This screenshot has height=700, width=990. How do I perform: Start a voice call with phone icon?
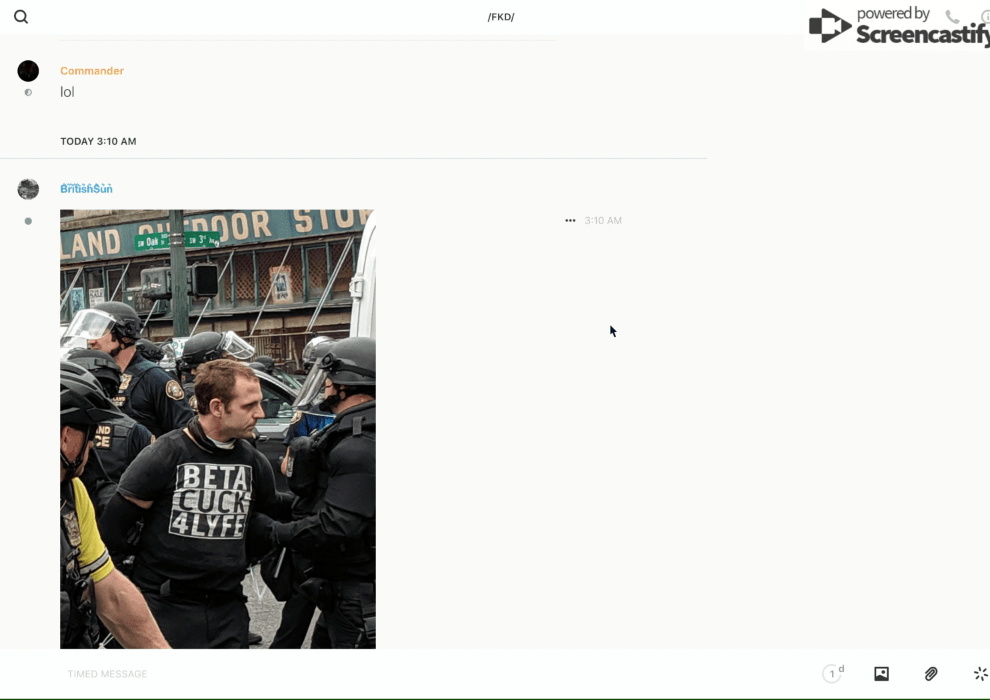[952, 16]
